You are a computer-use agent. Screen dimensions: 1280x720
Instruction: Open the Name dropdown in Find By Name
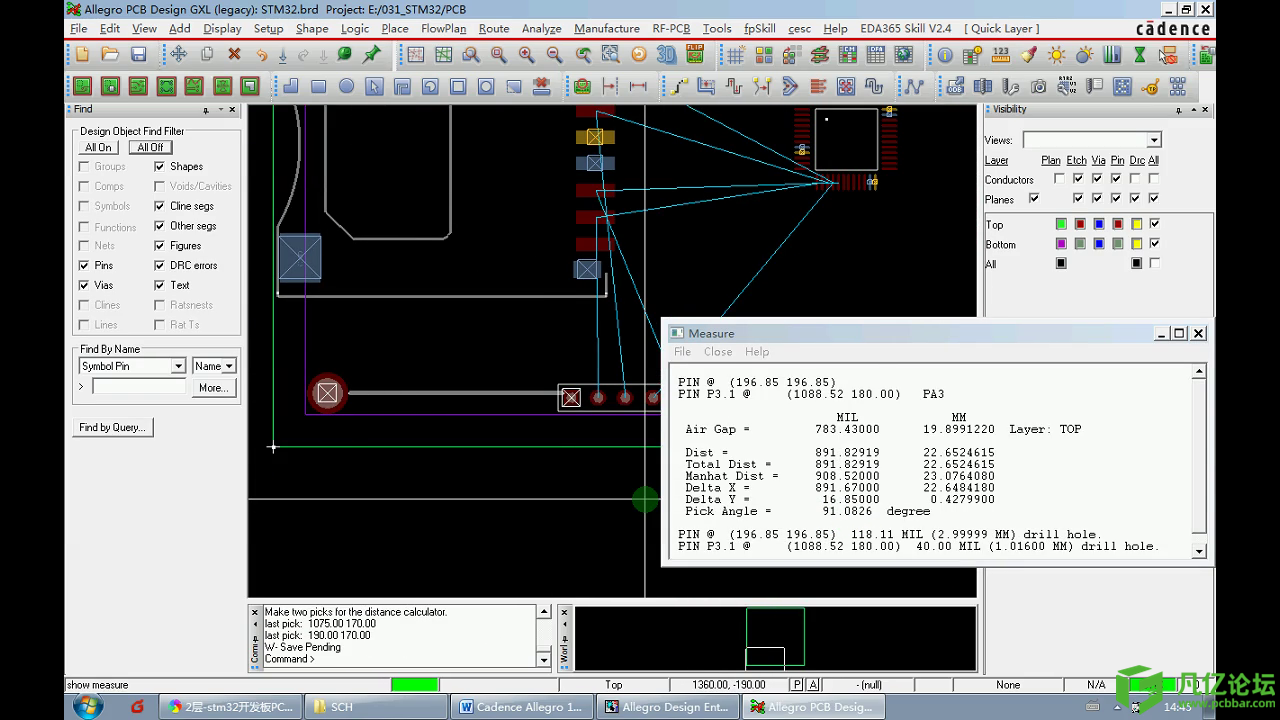tap(229, 366)
